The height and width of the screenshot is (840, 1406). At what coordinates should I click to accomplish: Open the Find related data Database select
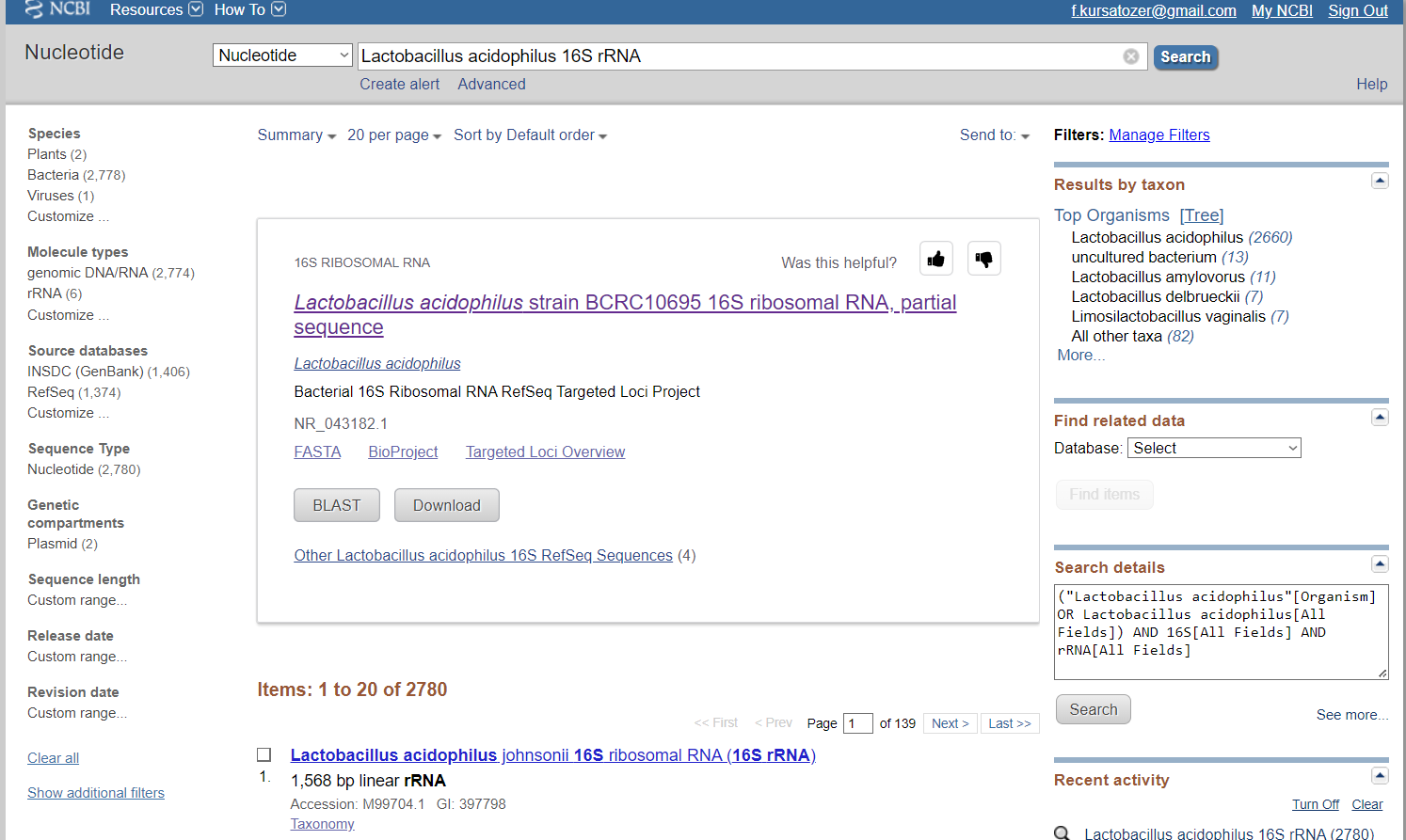[1214, 449]
